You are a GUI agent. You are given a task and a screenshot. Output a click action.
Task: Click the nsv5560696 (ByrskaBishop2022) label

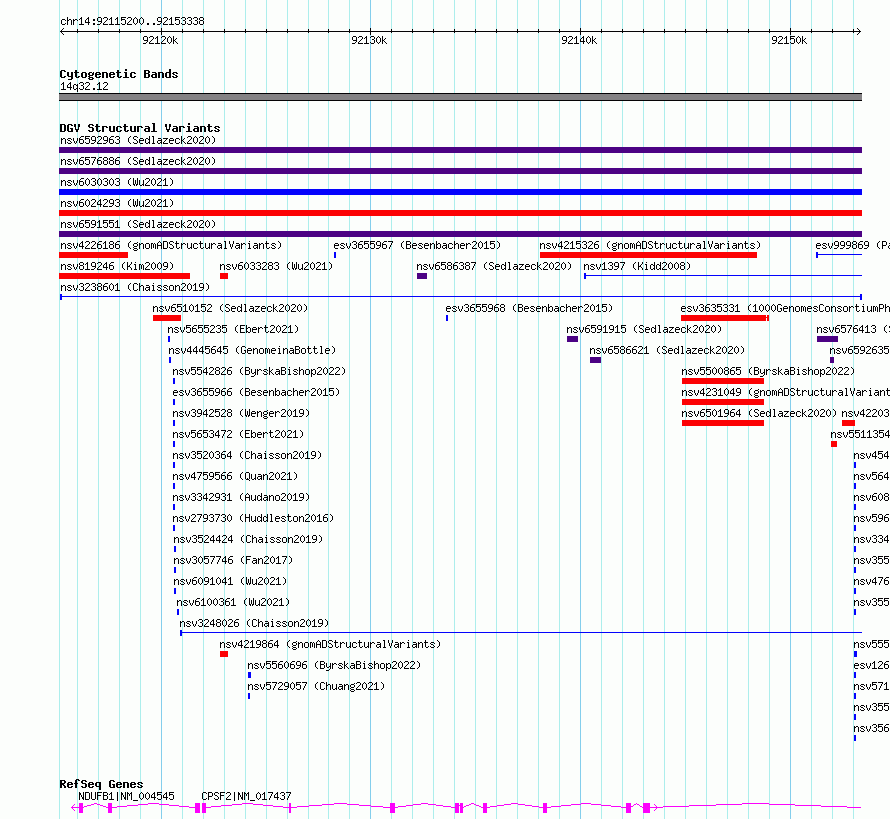(x=334, y=665)
